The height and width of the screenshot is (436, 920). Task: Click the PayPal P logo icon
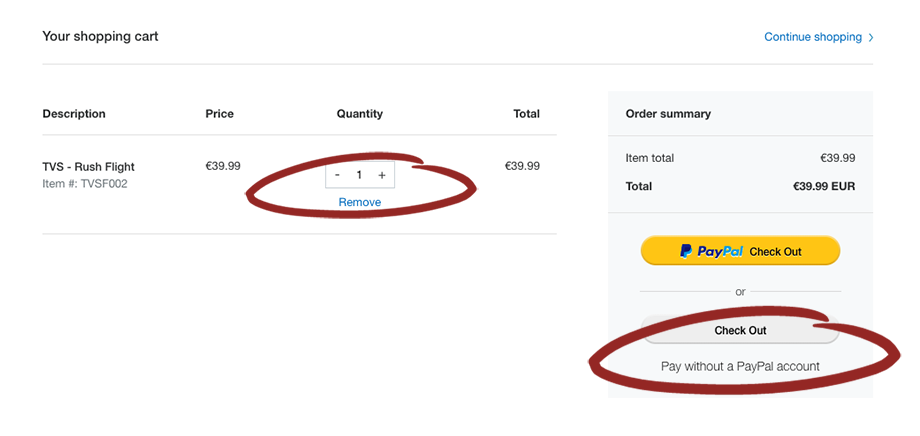click(x=686, y=251)
